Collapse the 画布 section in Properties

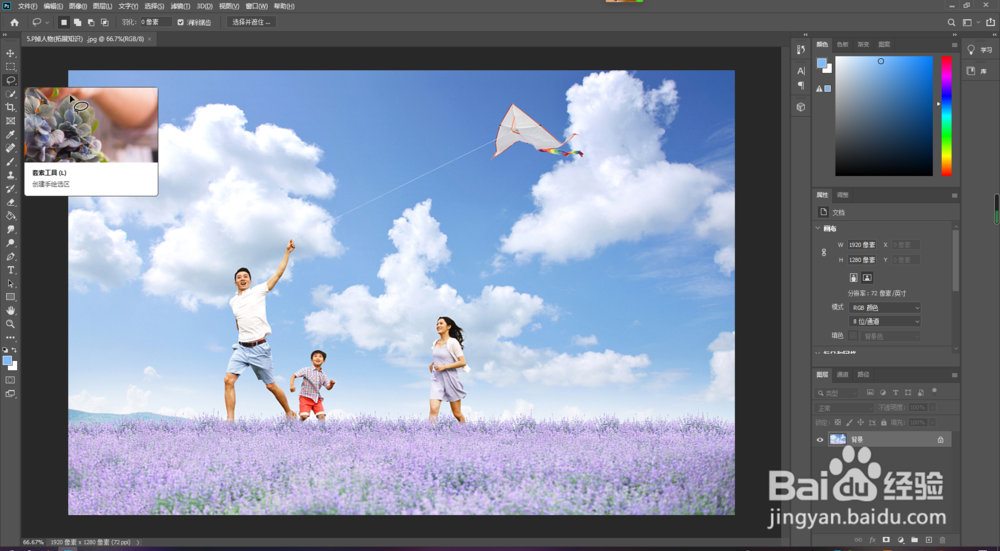818,228
